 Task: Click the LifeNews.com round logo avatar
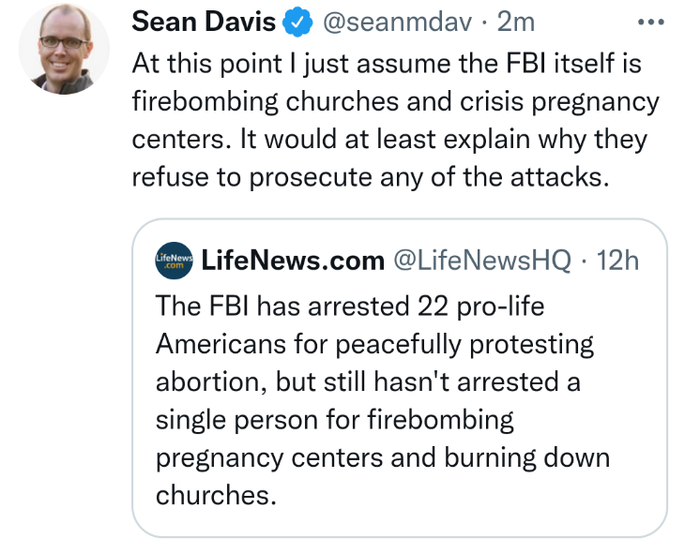coord(173,261)
